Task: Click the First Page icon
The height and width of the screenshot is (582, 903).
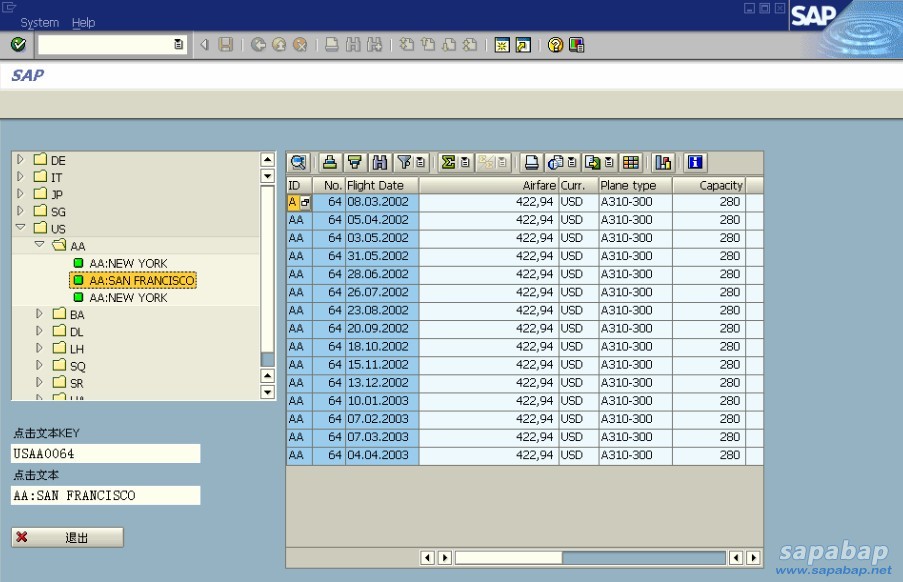Action: click(x=407, y=44)
